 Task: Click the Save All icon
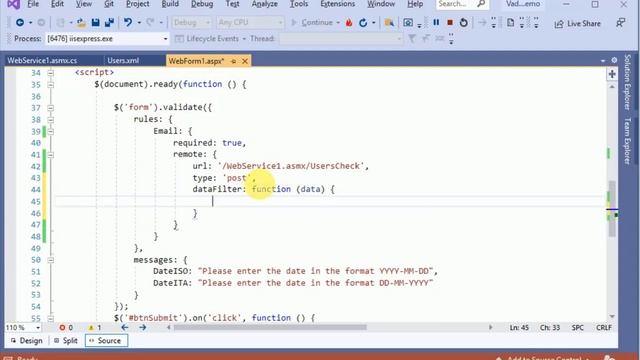tap(109, 23)
